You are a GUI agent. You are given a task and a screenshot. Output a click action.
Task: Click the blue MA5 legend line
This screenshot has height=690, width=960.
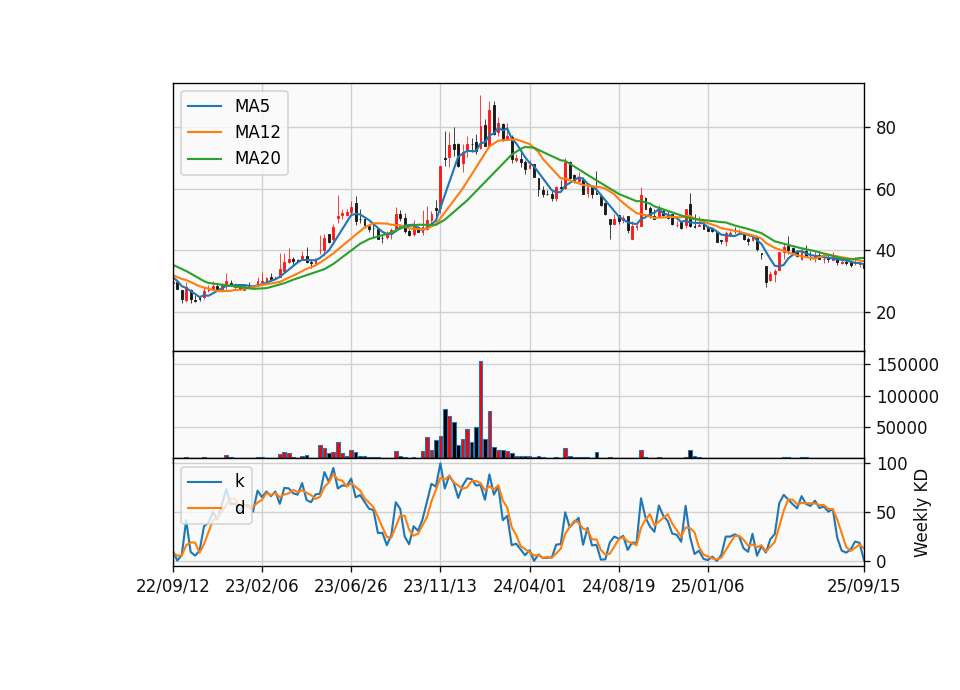(204, 106)
